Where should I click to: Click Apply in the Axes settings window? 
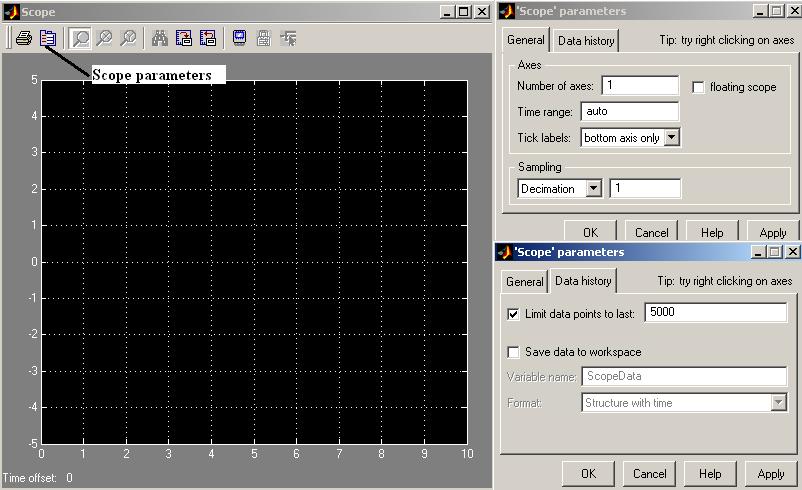(x=772, y=232)
